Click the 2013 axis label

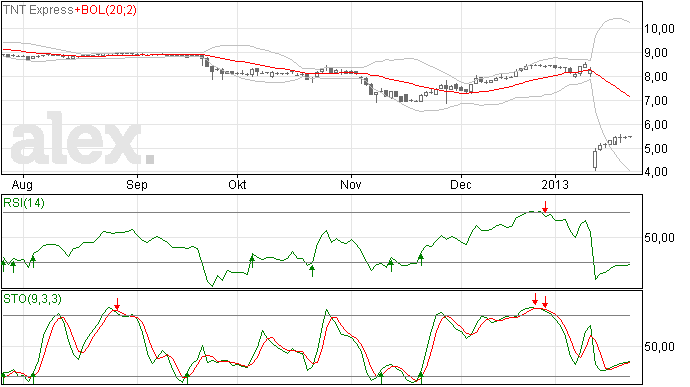555,184
